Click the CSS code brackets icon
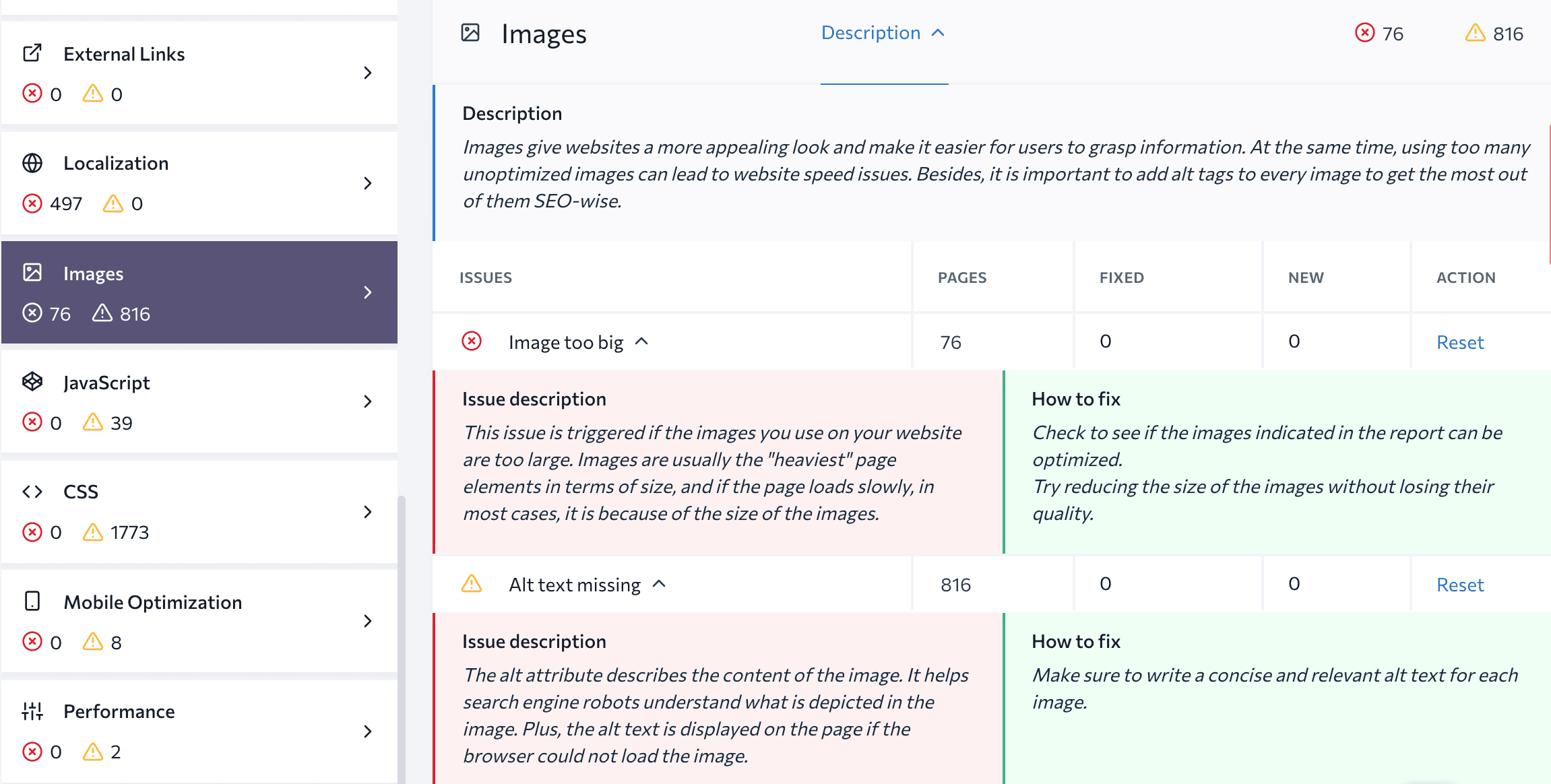This screenshot has height=784, width=1551. (x=32, y=492)
